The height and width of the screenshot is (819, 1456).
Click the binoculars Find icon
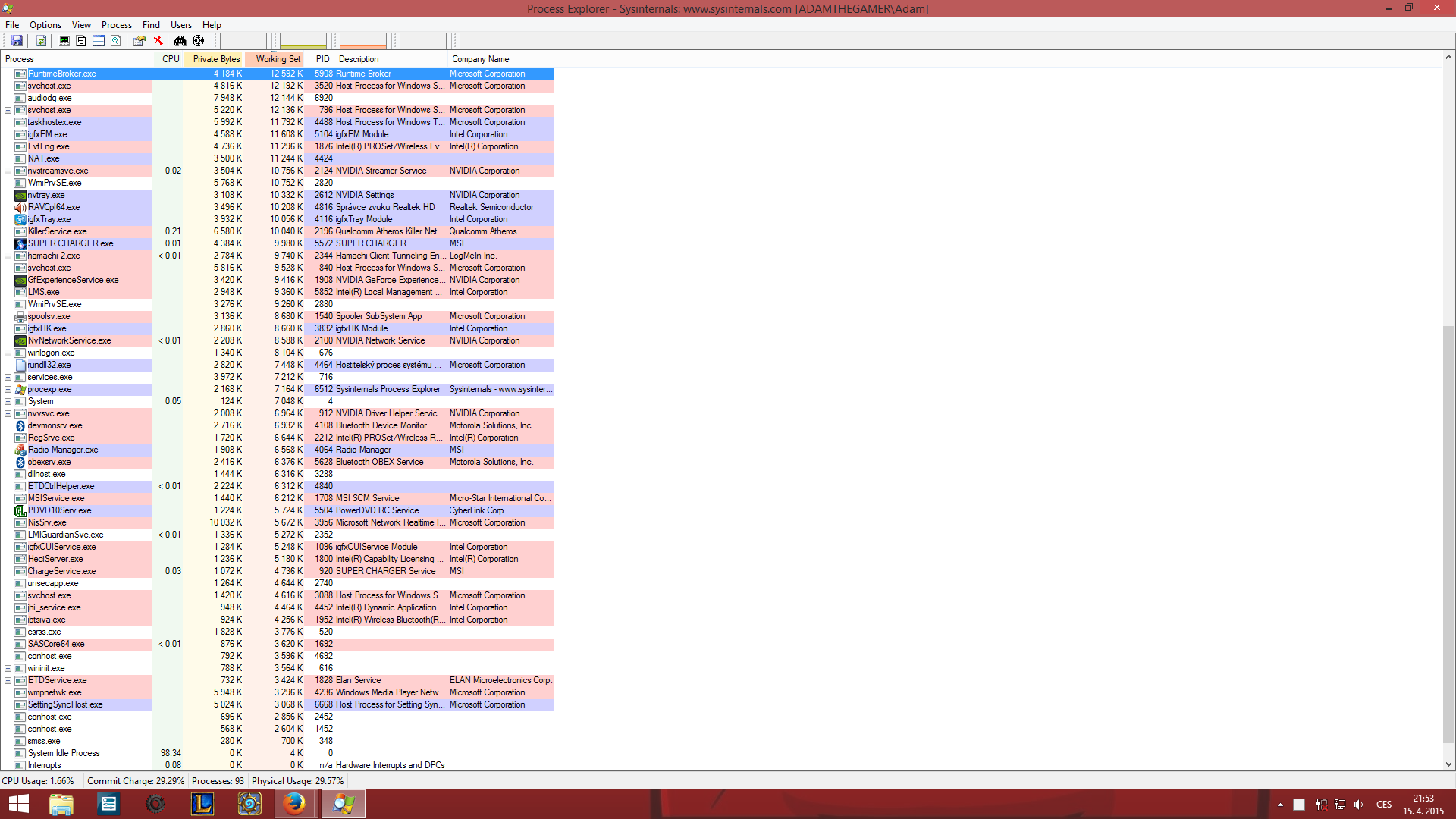coord(180,41)
